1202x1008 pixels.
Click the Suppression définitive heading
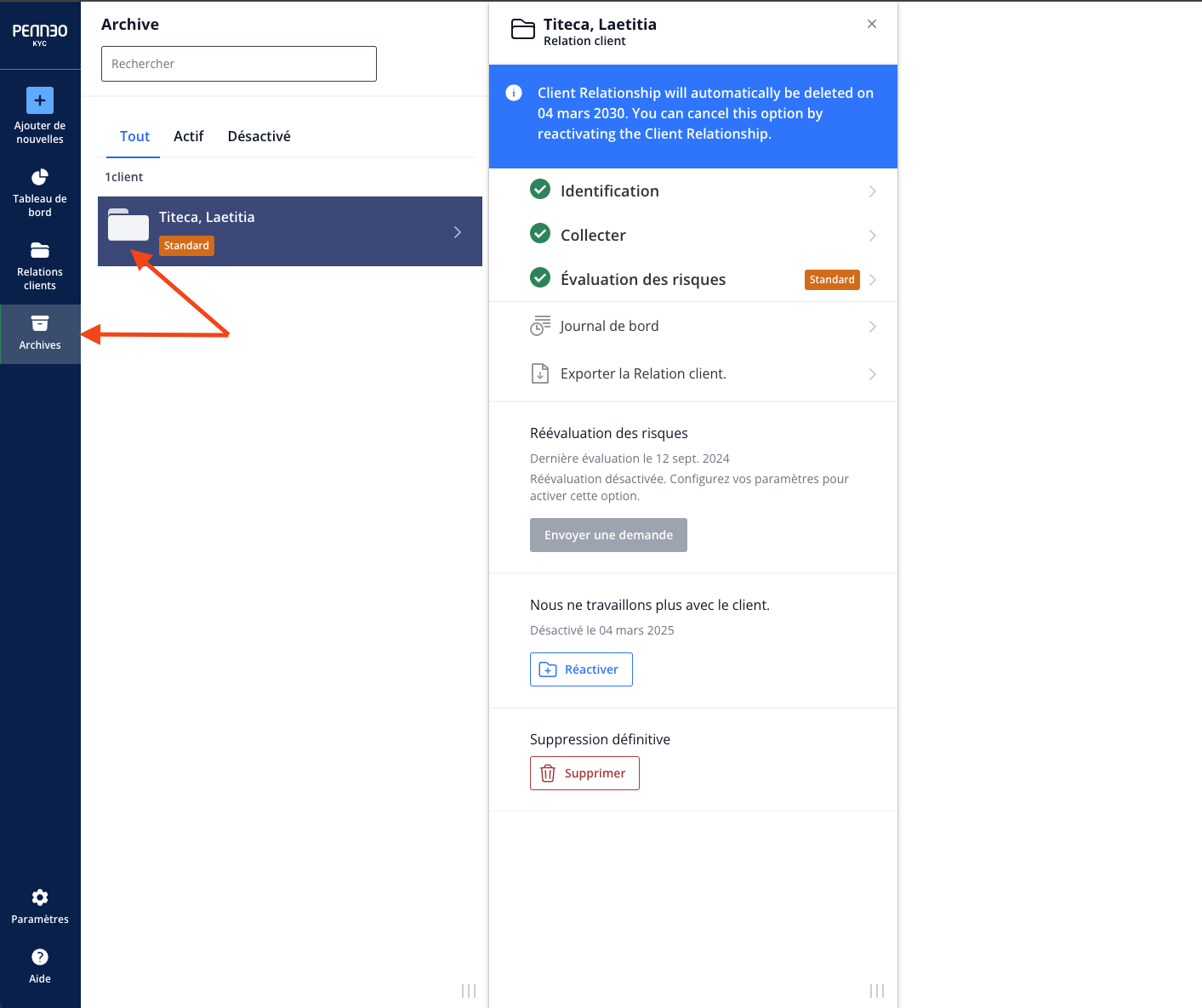tap(600, 739)
